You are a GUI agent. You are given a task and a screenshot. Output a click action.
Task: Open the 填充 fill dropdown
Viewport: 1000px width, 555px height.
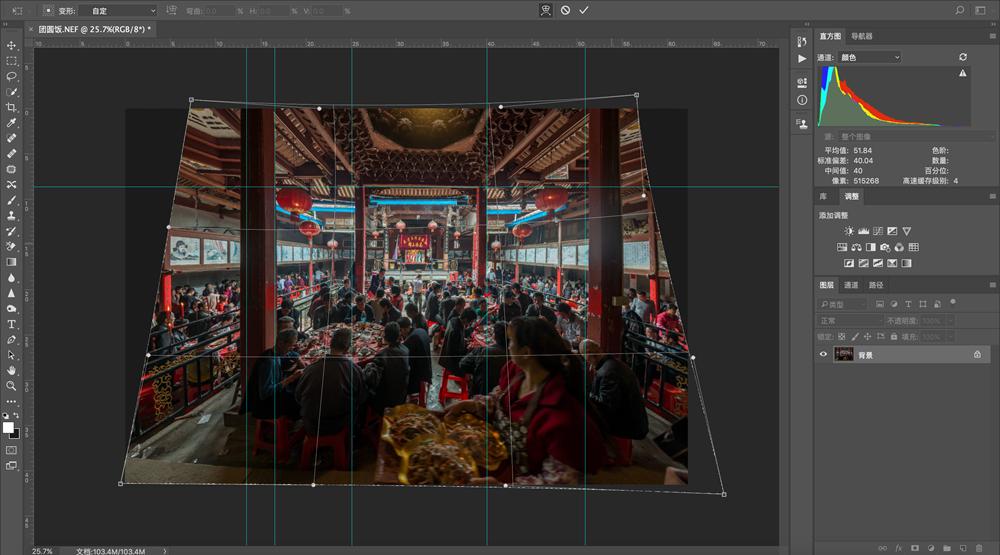951,336
